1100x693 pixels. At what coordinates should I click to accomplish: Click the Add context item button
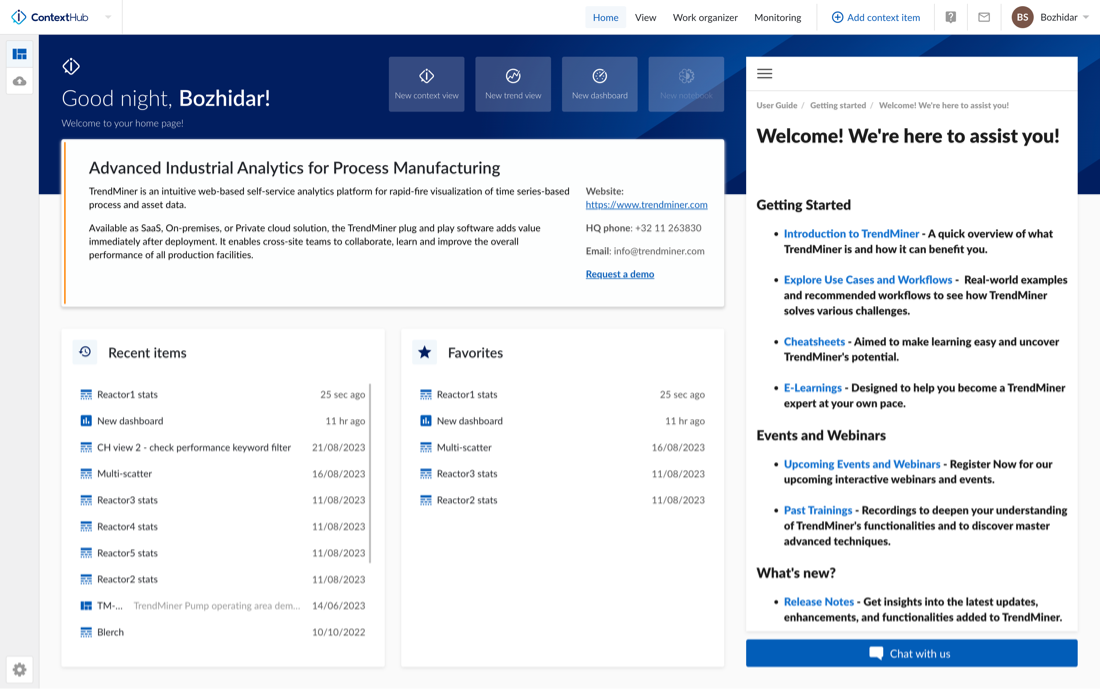pos(875,17)
